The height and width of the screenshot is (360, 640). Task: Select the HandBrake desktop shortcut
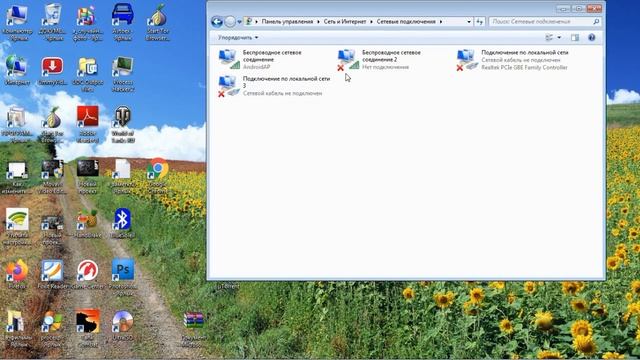pos(87,224)
